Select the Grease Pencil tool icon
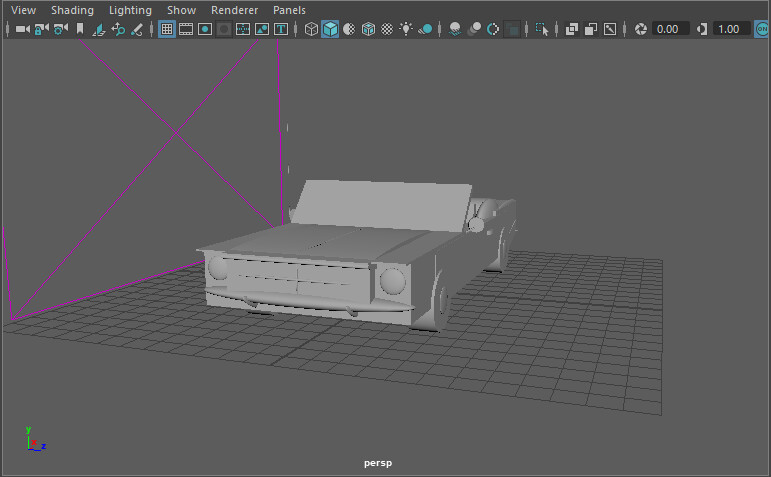Image resolution: width=771 pixels, height=477 pixels. click(x=137, y=30)
